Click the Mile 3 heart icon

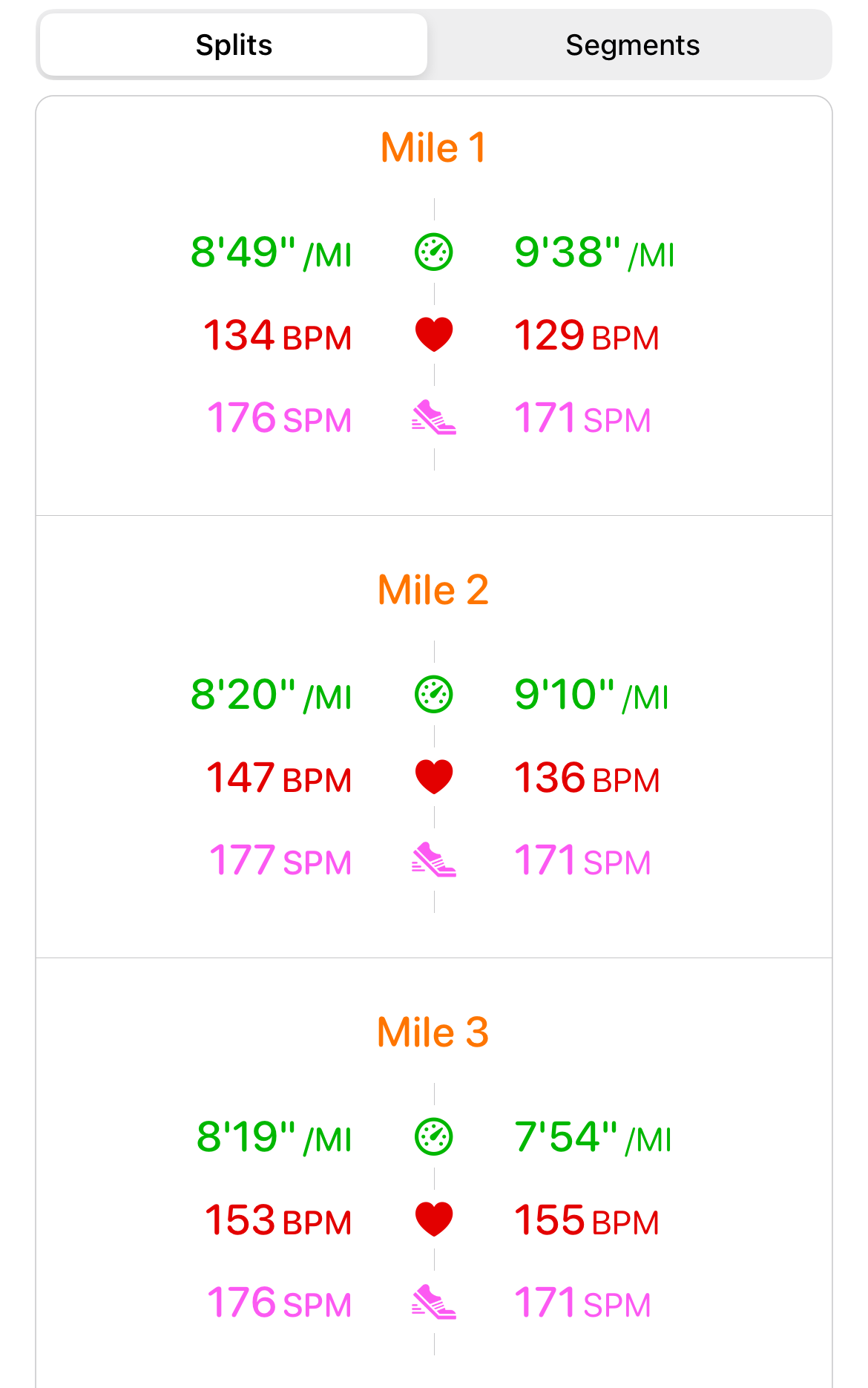click(x=434, y=1220)
